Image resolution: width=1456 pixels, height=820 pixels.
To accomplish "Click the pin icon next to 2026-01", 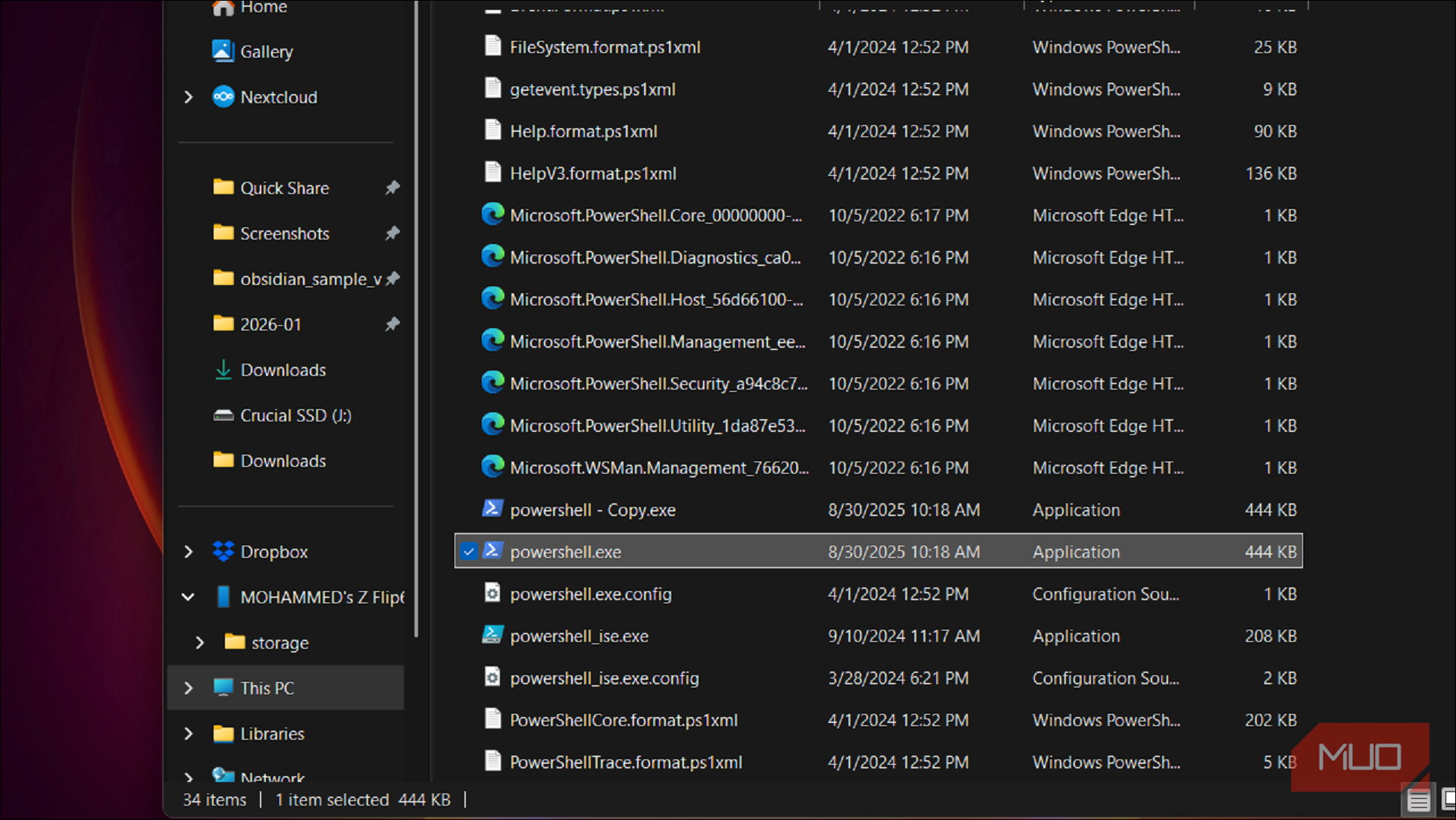I will pyautogui.click(x=392, y=324).
